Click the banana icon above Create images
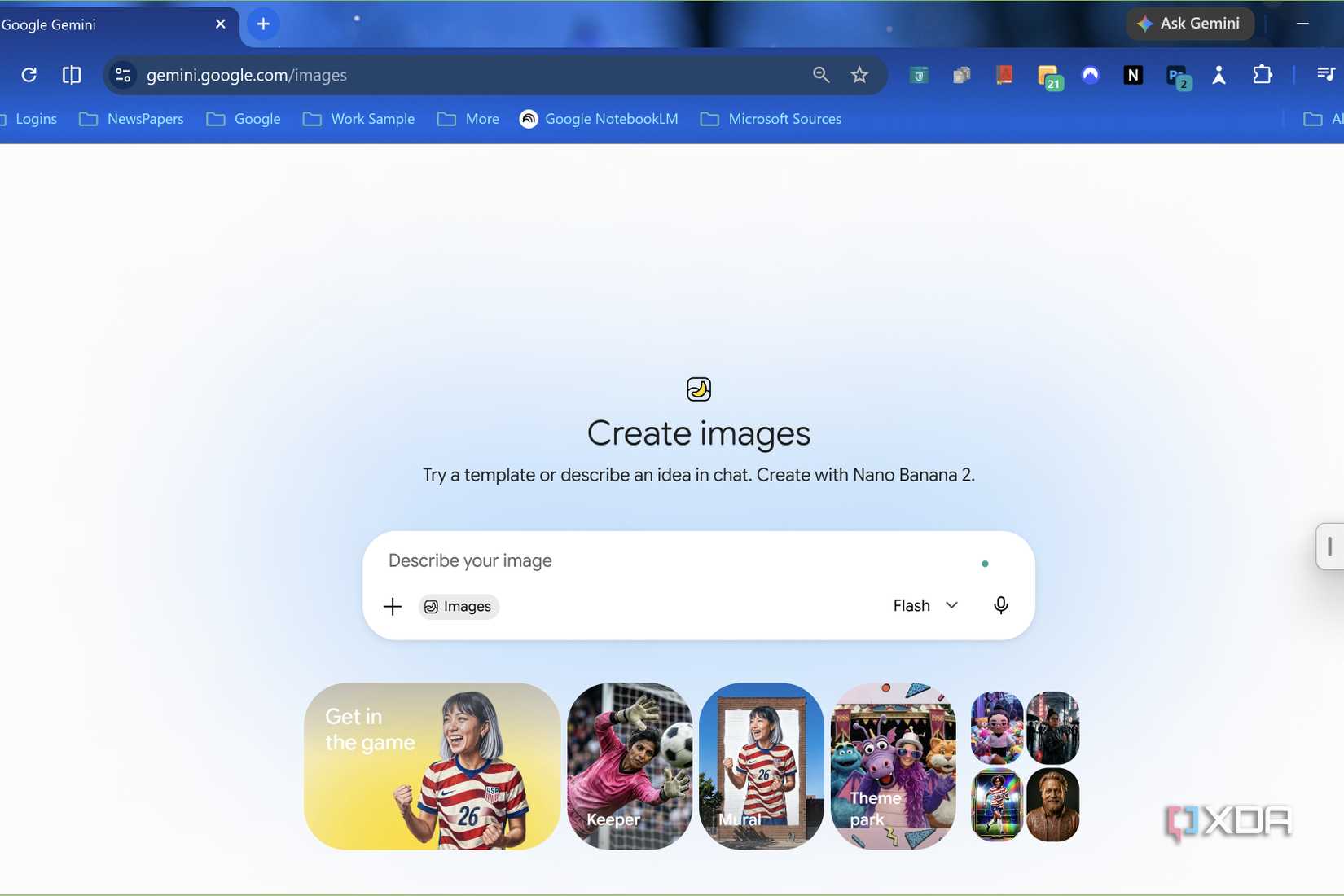The height and width of the screenshot is (896, 1344). tap(699, 389)
